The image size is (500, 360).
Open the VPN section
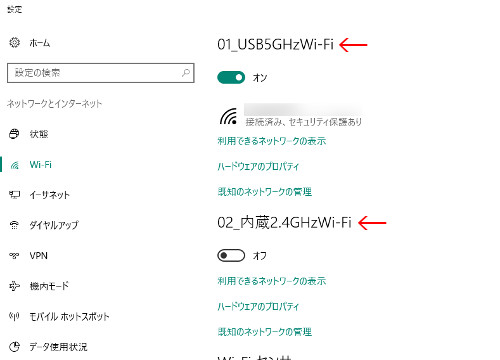point(38,256)
